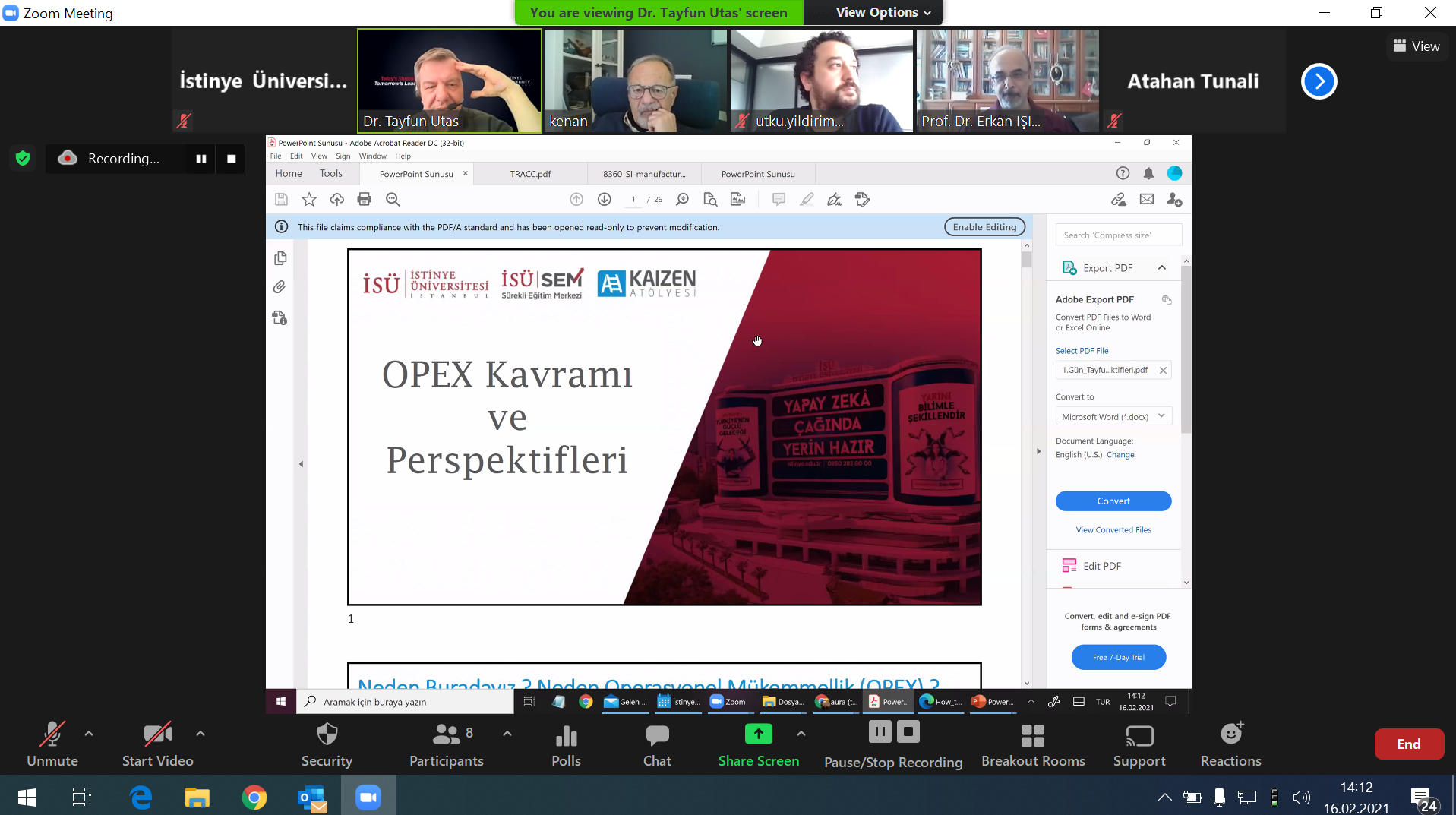Open the Security shield icon
This screenshot has height=815, width=1456.
point(327,734)
